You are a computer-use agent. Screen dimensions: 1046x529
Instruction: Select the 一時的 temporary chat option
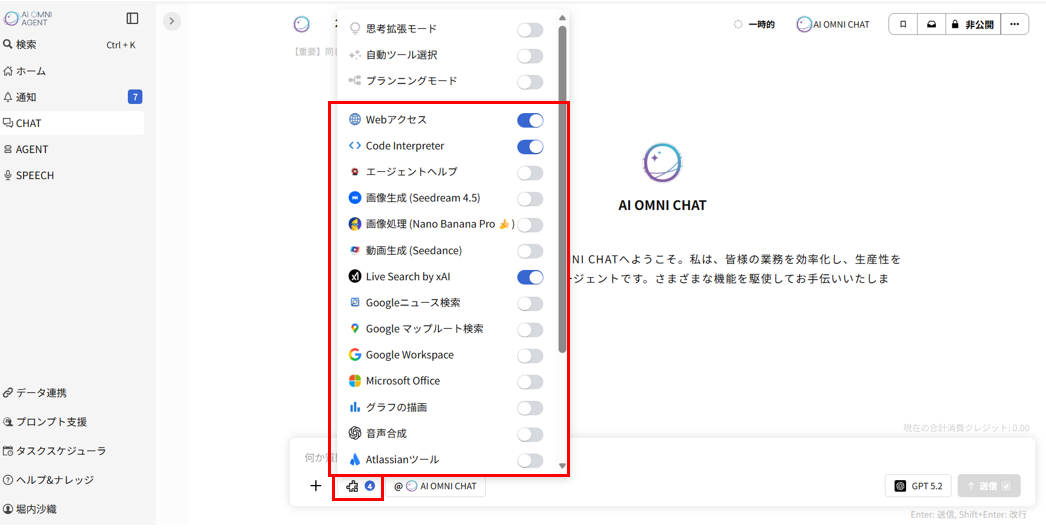pyautogui.click(x=754, y=25)
